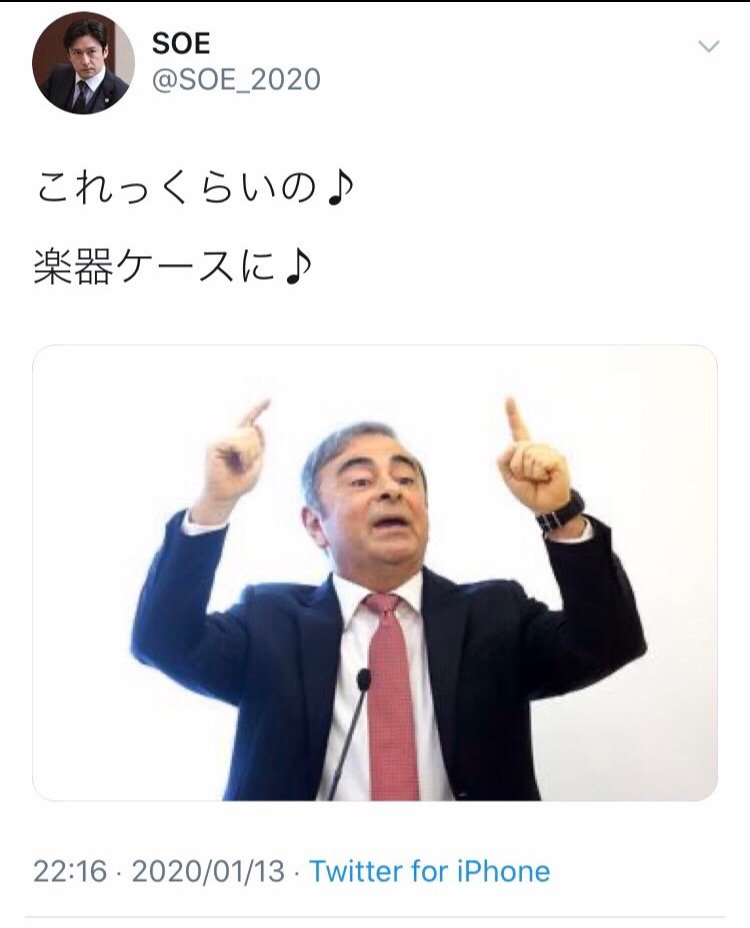Open the attached photo in the tweet
The image size is (750, 928).
point(375,573)
